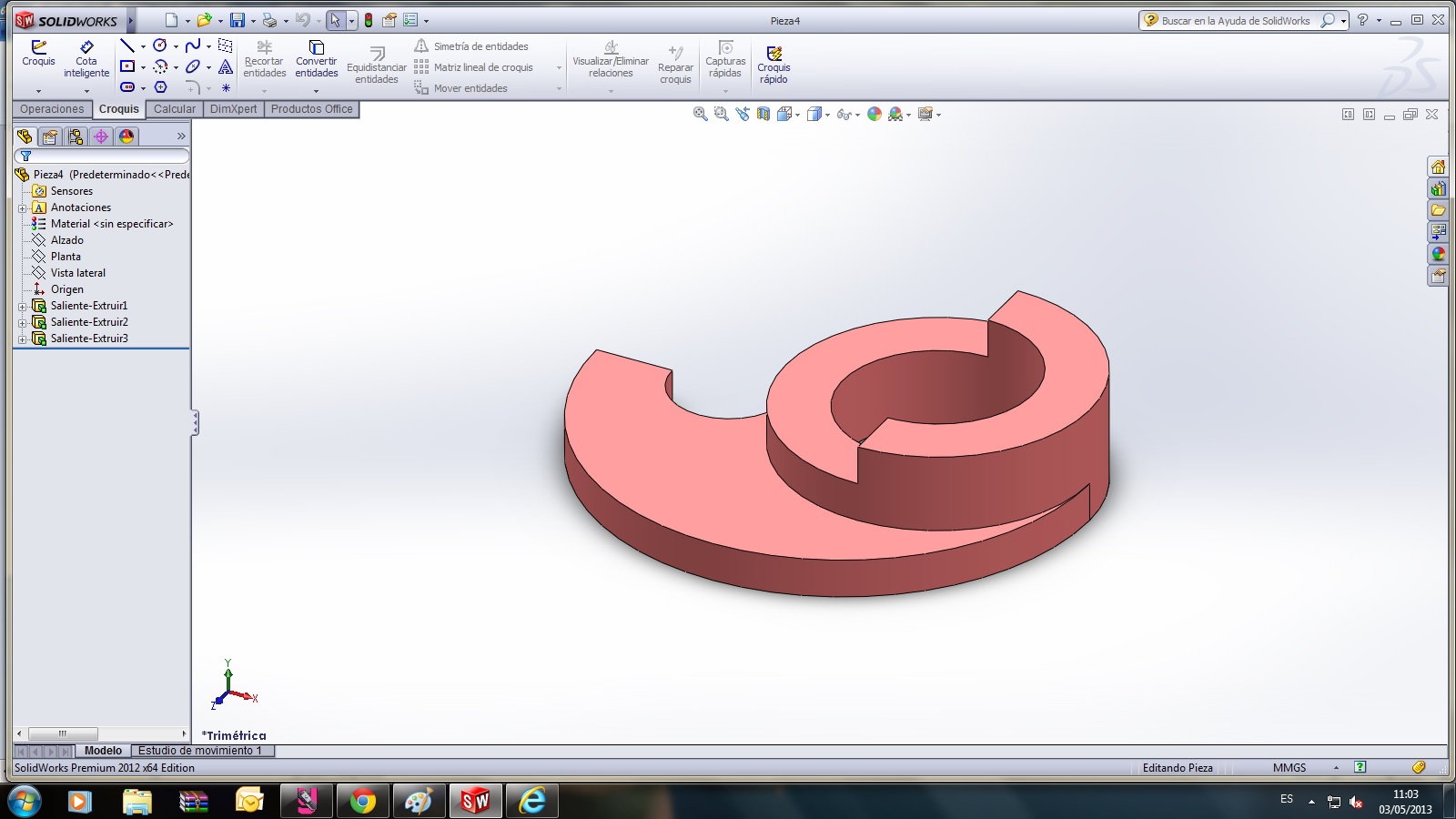Open the Cota inteligente dropdown arrow
The image size is (1456, 819).
pyautogui.click(x=86, y=91)
